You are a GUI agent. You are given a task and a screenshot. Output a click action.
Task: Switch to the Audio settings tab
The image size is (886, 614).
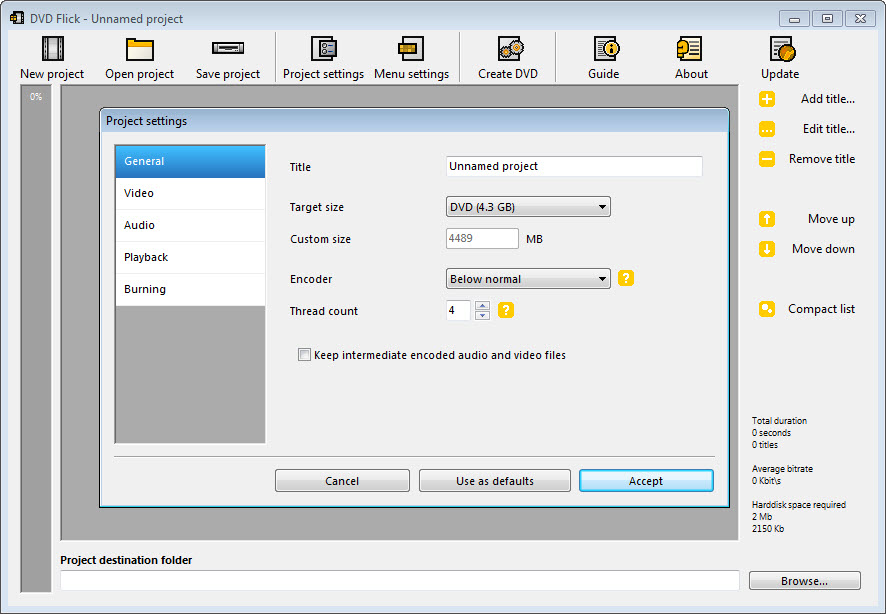tap(190, 225)
